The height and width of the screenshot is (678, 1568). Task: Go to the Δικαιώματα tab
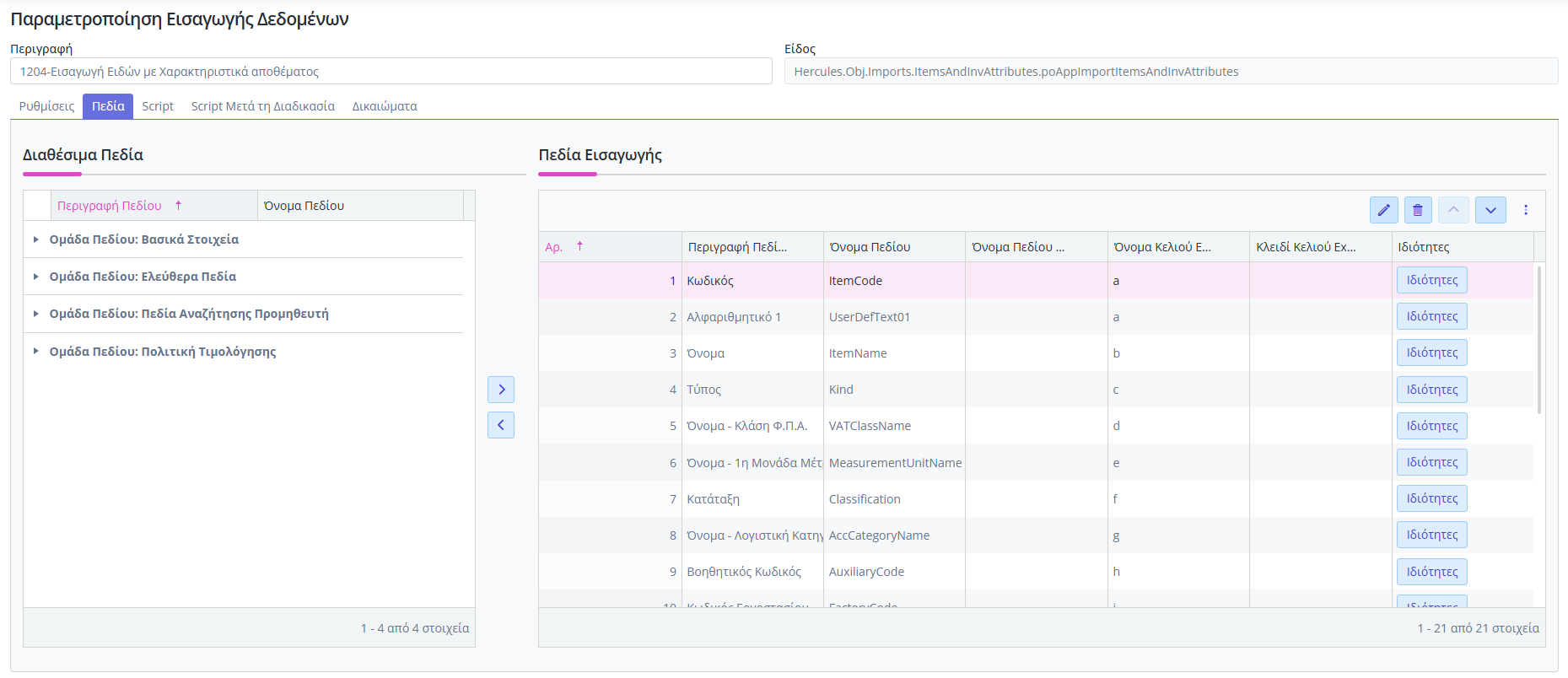point(385,106)
